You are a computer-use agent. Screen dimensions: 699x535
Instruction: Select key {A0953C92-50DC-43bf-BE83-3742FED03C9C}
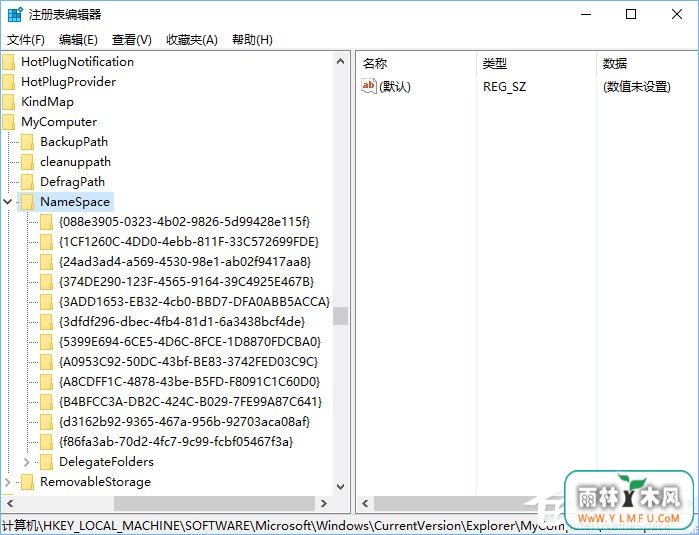[x=189, y=362]
